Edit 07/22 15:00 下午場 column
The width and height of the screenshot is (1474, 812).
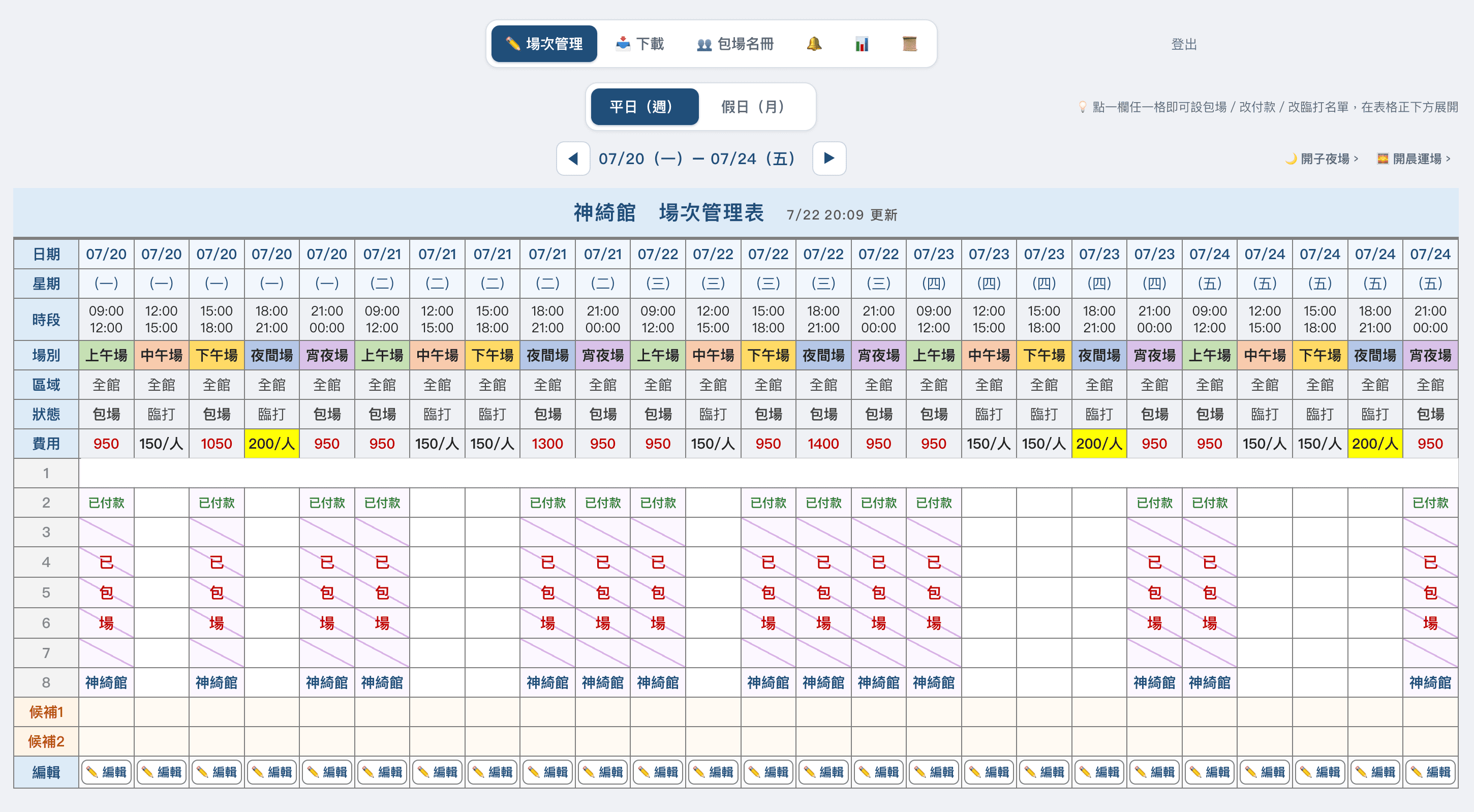pos(769,772)
